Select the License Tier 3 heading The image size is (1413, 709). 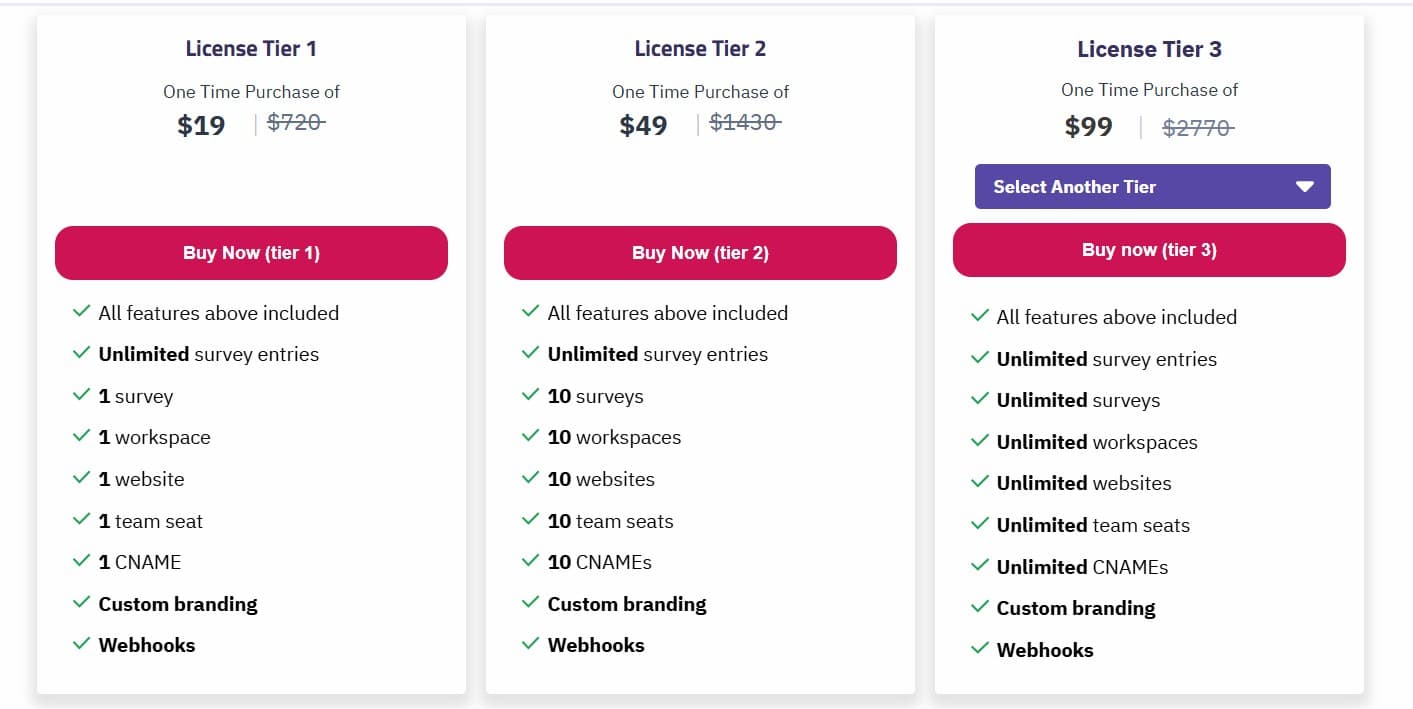click(x=1149, y=49)
